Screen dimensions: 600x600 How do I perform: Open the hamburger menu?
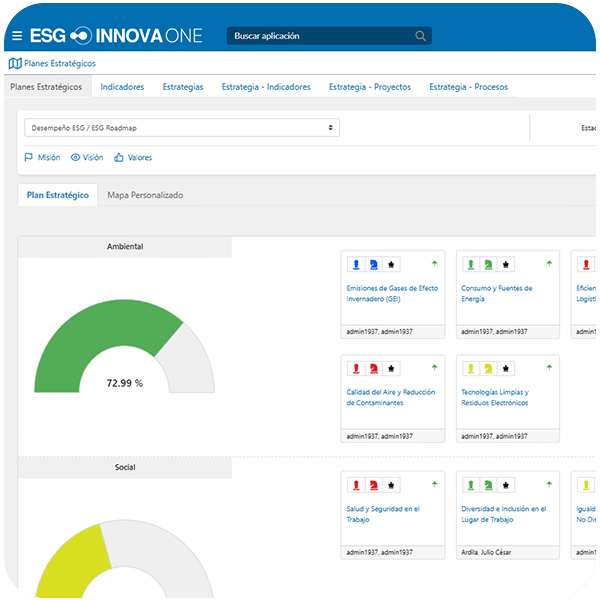pos(17,36)
